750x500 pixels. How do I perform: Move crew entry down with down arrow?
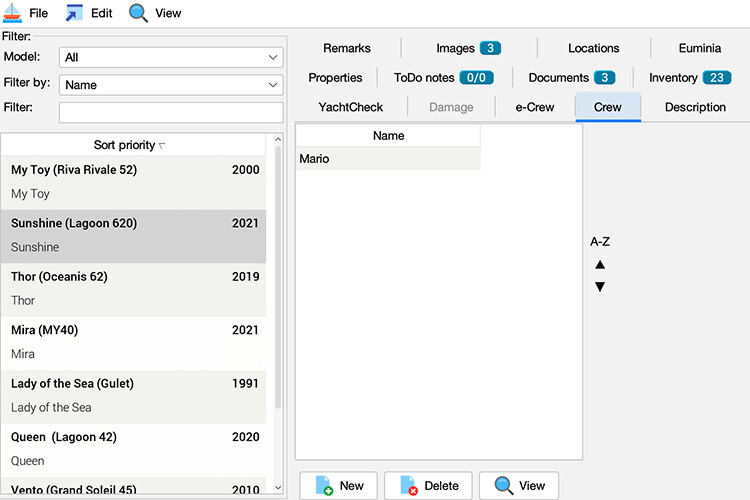pos(600,287)
